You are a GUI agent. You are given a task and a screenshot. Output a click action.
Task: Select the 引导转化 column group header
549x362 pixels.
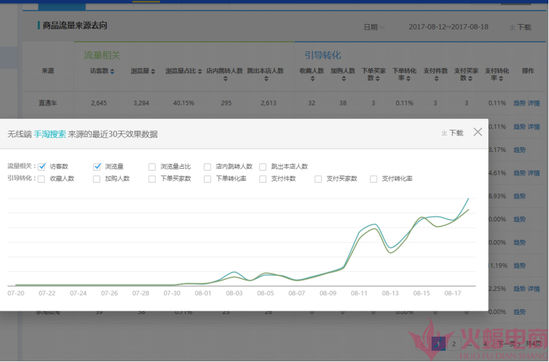[323, 55]
